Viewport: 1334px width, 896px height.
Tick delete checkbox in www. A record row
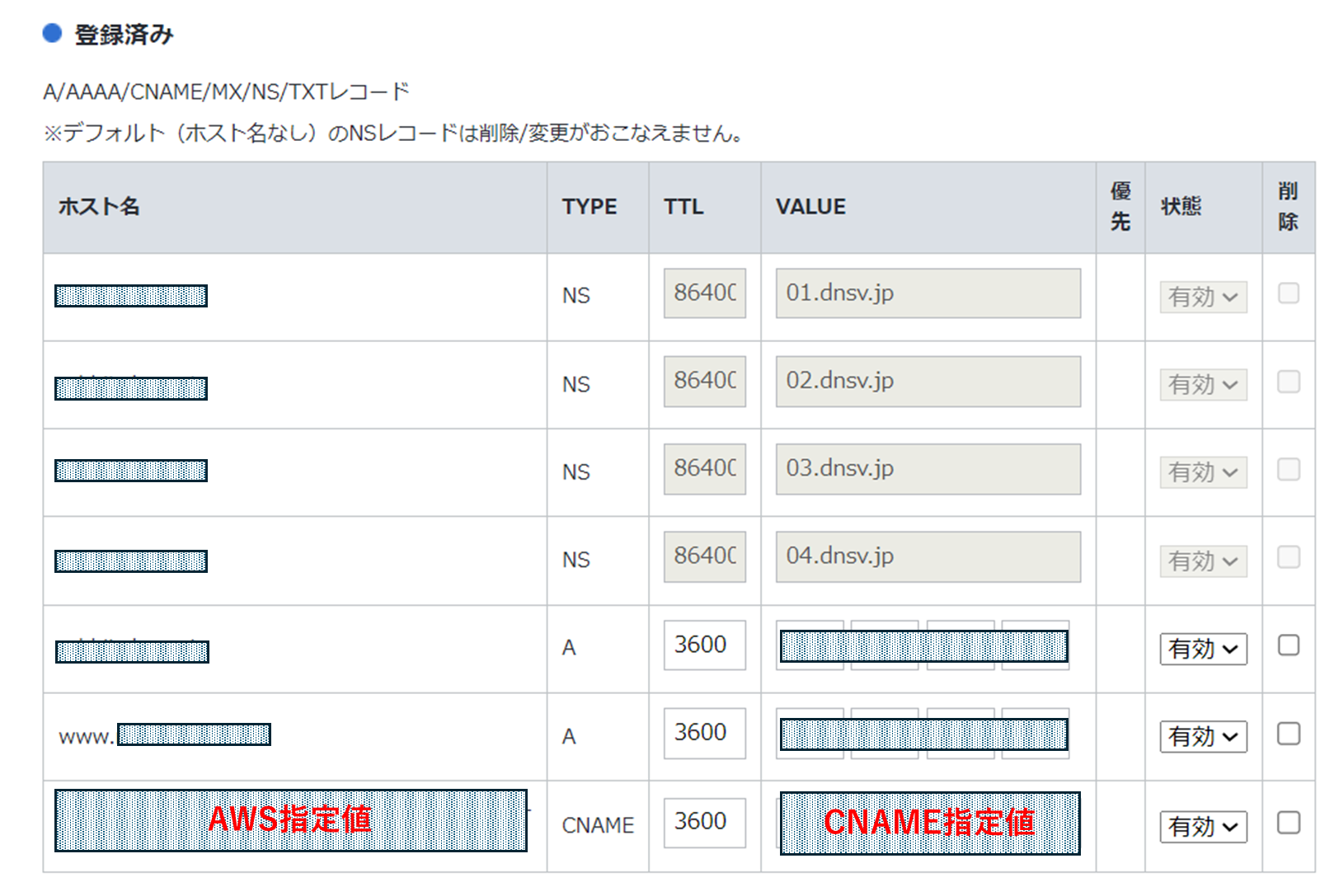click(1288, 734)
